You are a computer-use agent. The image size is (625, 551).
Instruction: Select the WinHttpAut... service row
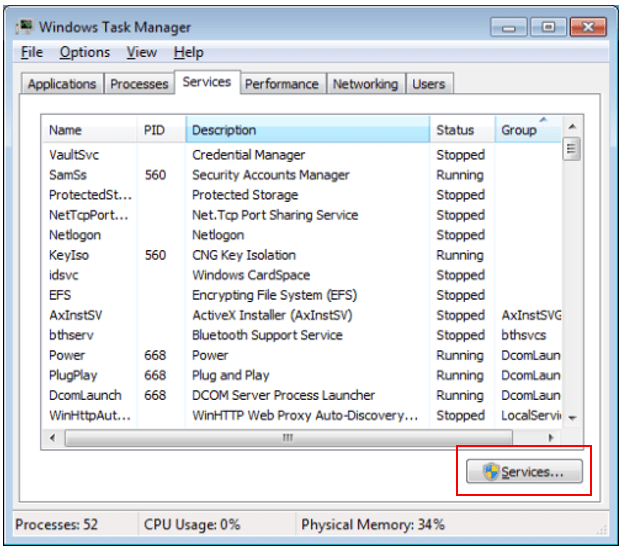(302, 415)
